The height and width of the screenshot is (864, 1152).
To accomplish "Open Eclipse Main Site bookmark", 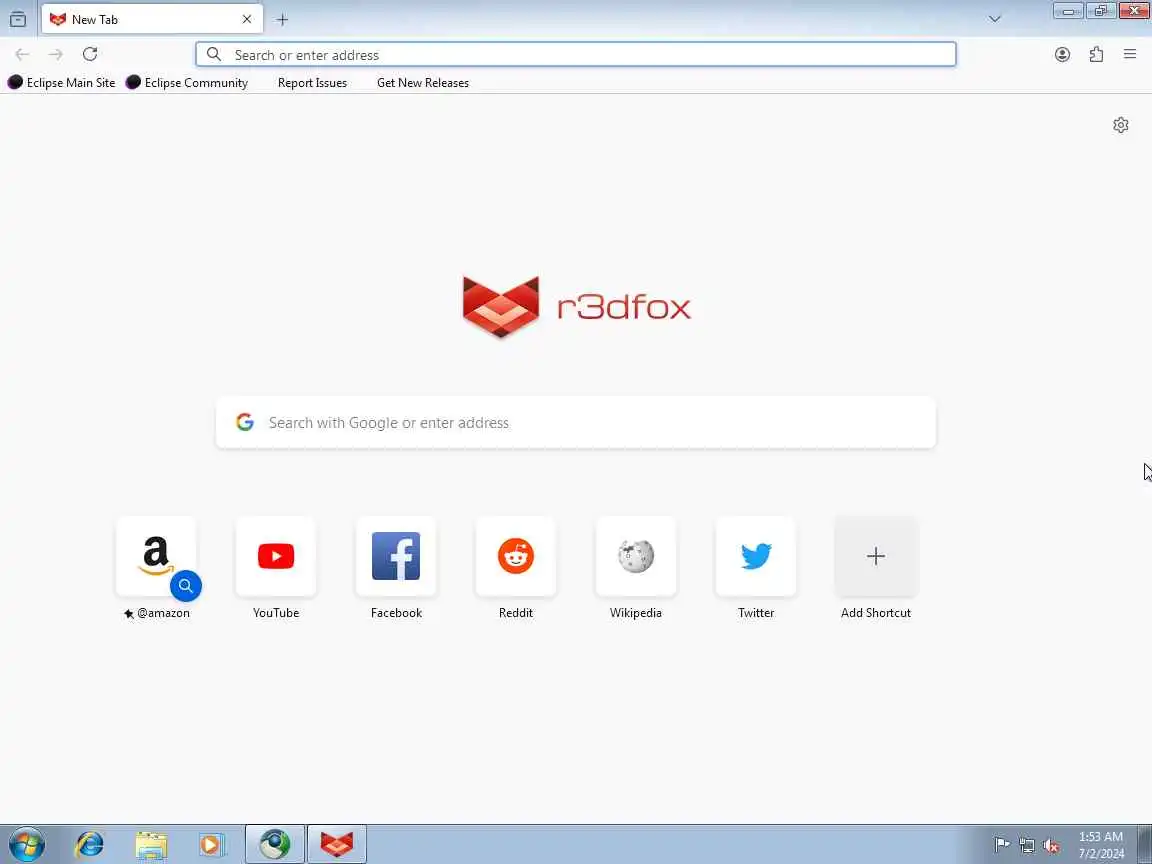I will [x=62, y=82].
